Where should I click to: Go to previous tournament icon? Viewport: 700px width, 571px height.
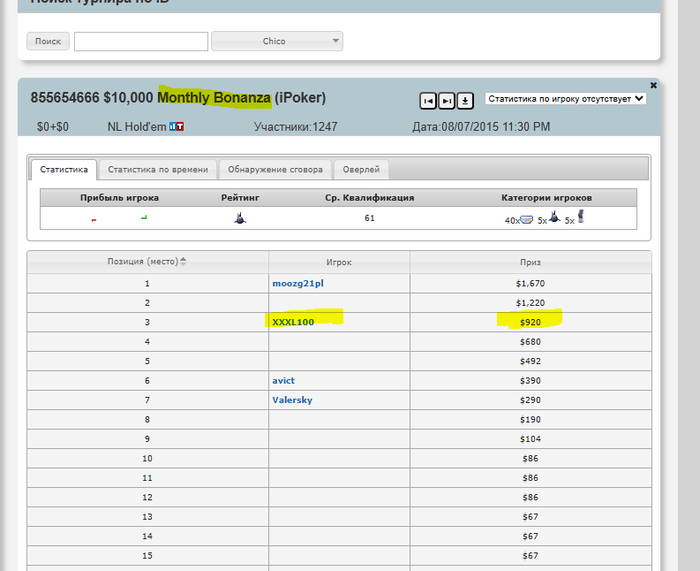tap(428, 100)
